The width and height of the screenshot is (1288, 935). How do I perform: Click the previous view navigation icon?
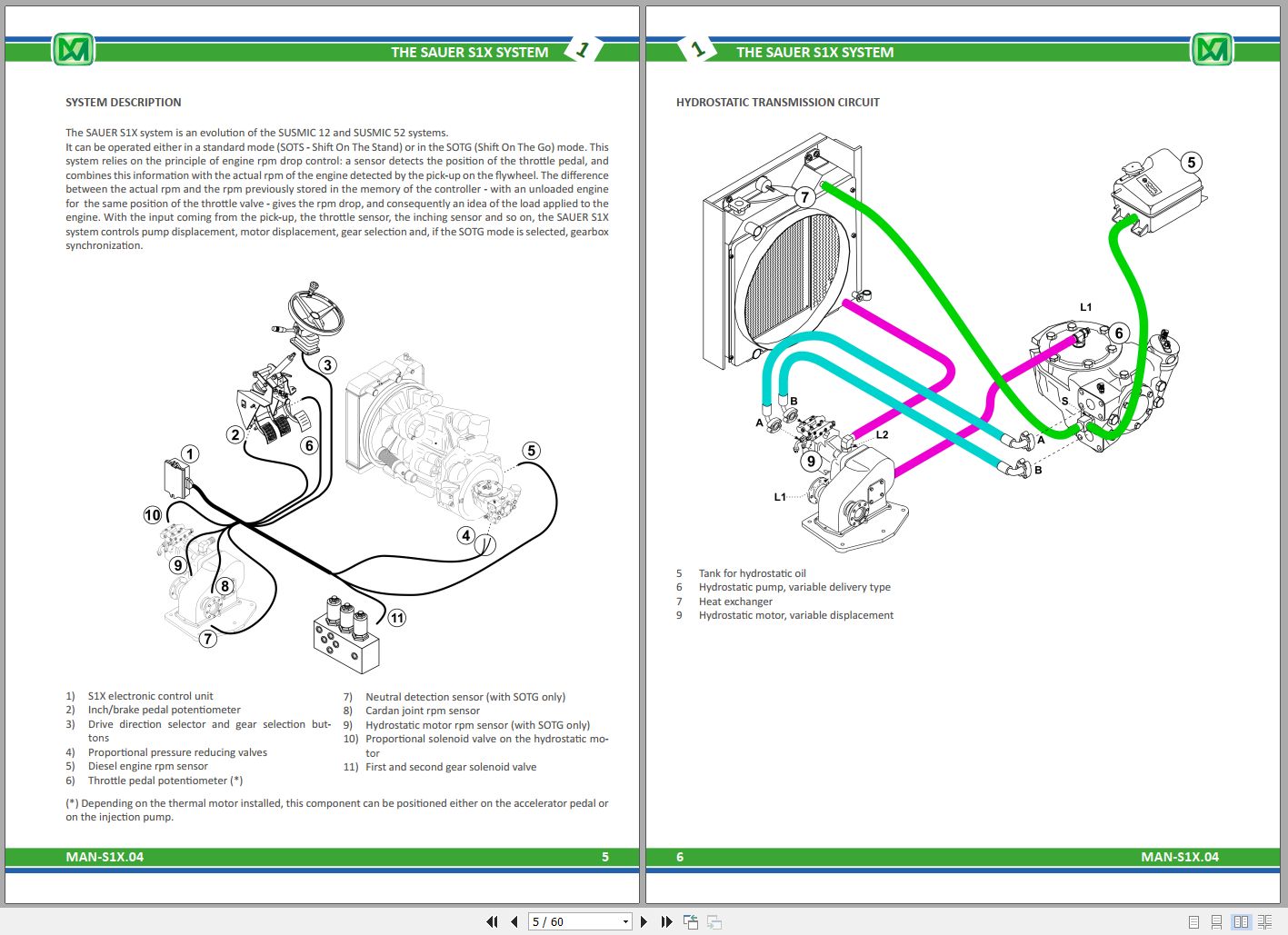click(691, 921)
